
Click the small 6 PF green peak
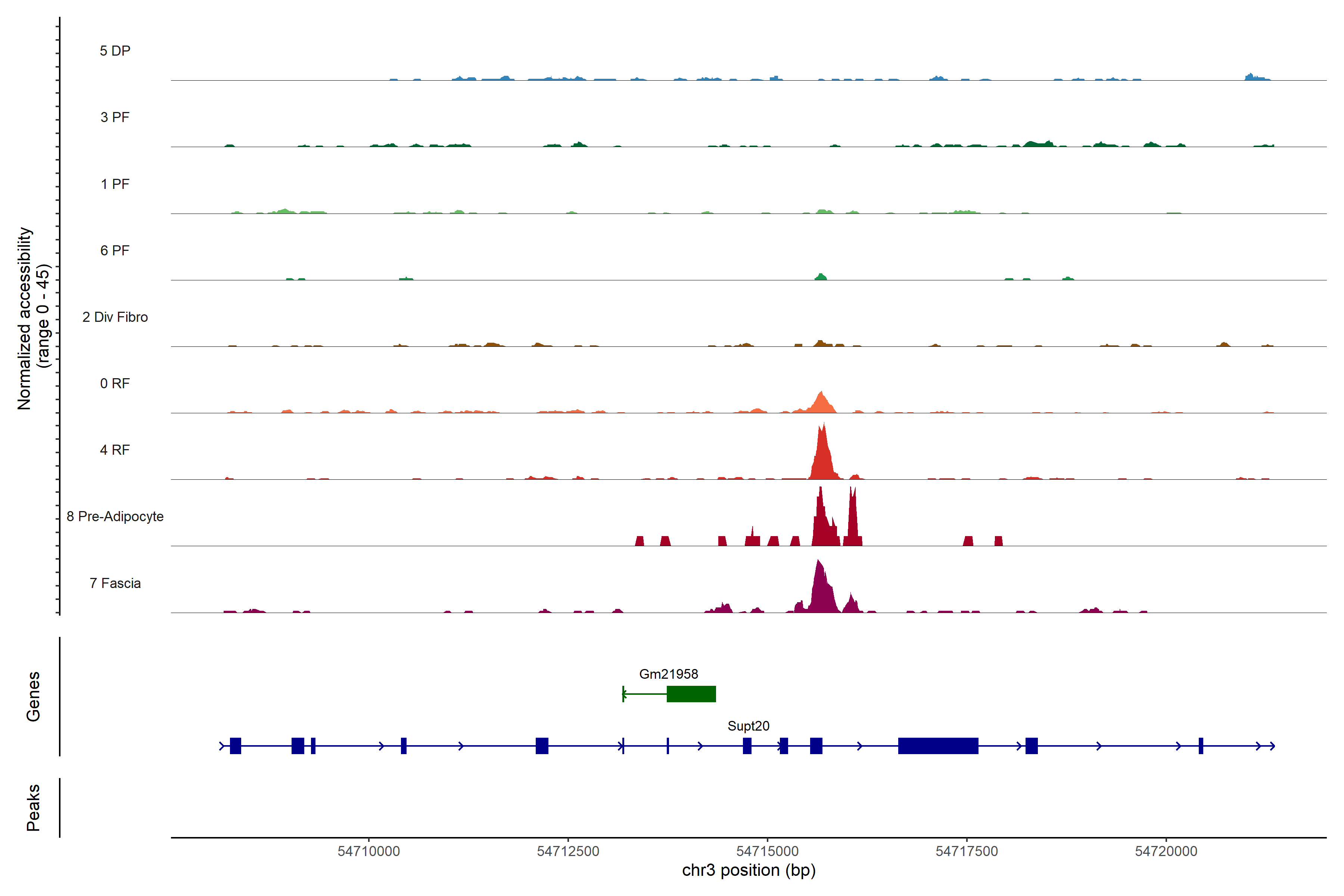(x=821, y=277)
